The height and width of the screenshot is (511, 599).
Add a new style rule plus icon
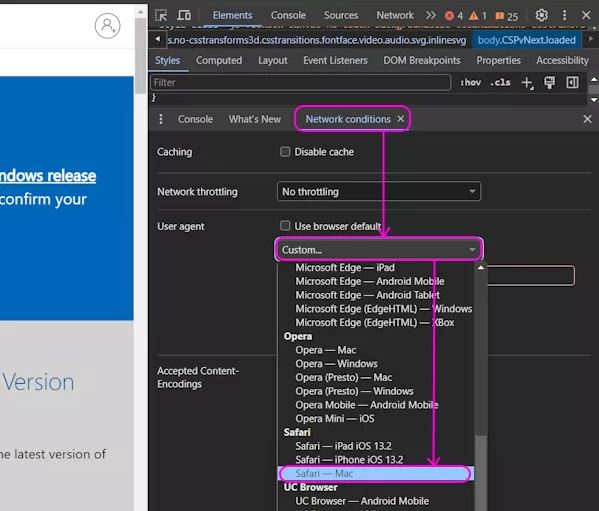528,83
